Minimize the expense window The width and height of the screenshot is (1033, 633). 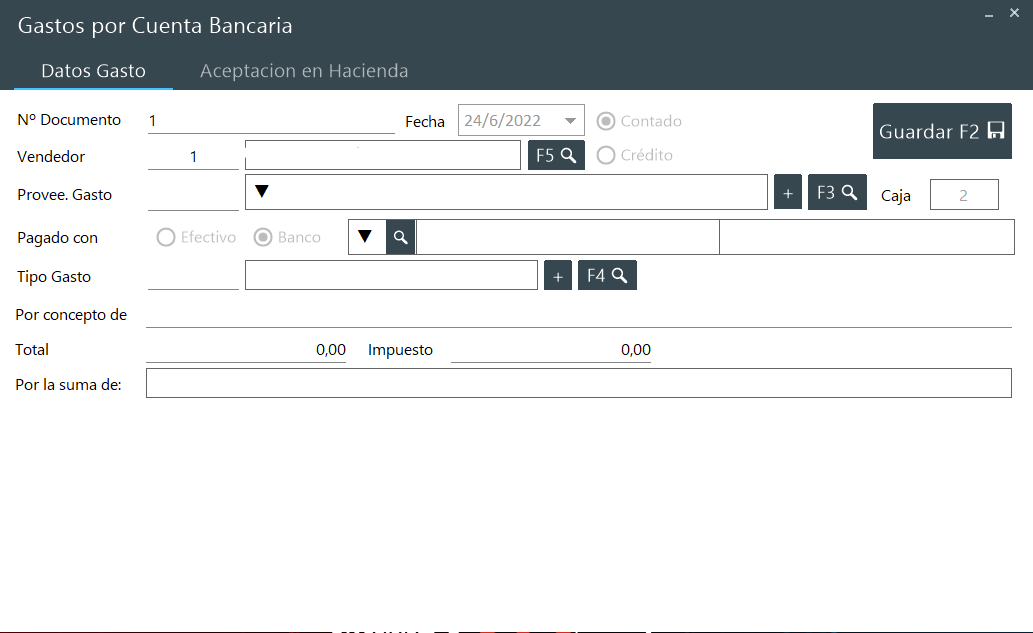point(989,15)
